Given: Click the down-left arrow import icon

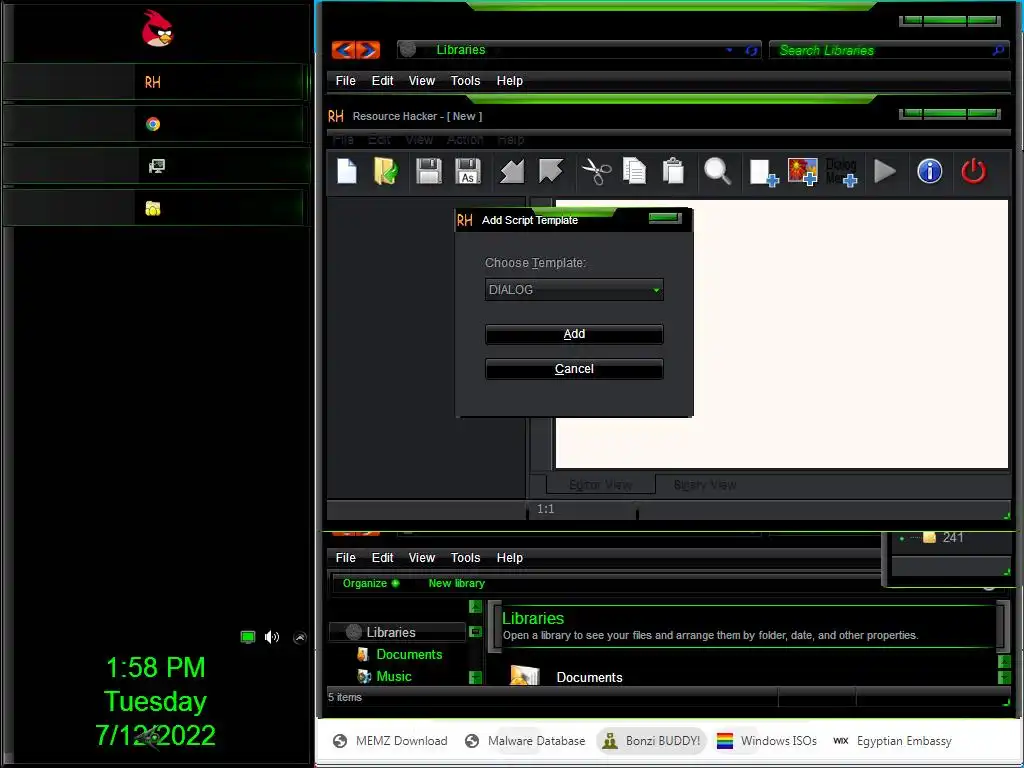Looking at the screenshot, I should [511, 172].
